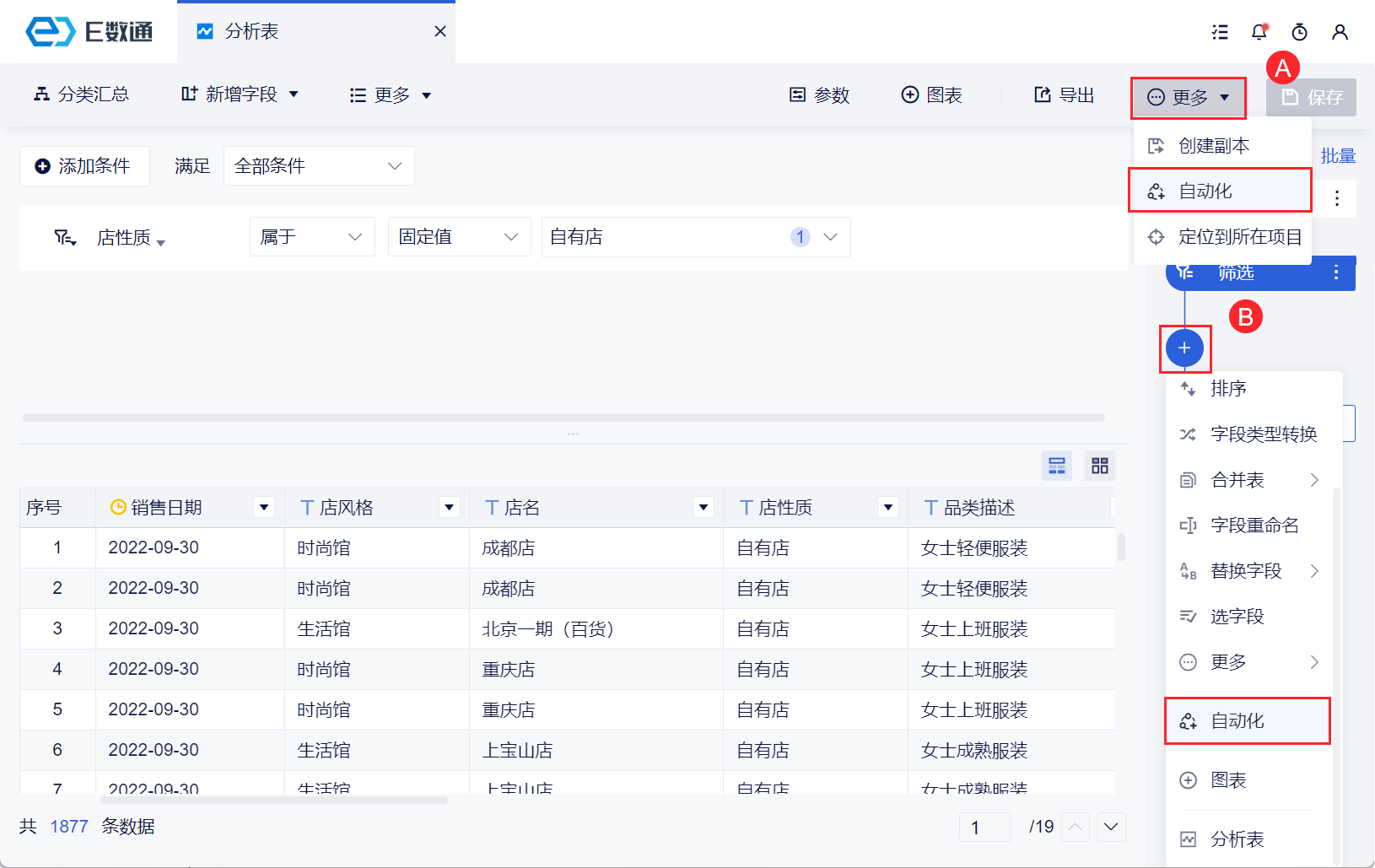Select the 分析表 tab
1375x868 pixels.
316,32
